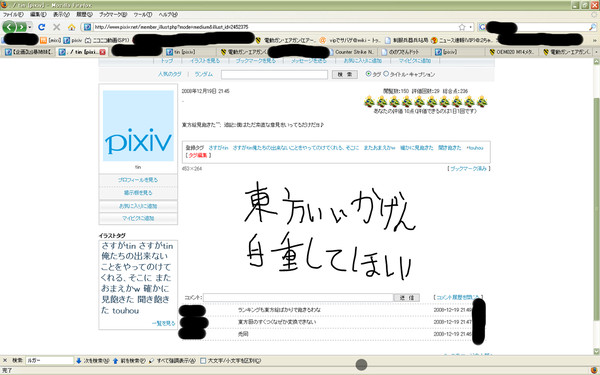Close the find bar with X icon
This screenshot has height=375, width=600.
(x=5, y=360)
